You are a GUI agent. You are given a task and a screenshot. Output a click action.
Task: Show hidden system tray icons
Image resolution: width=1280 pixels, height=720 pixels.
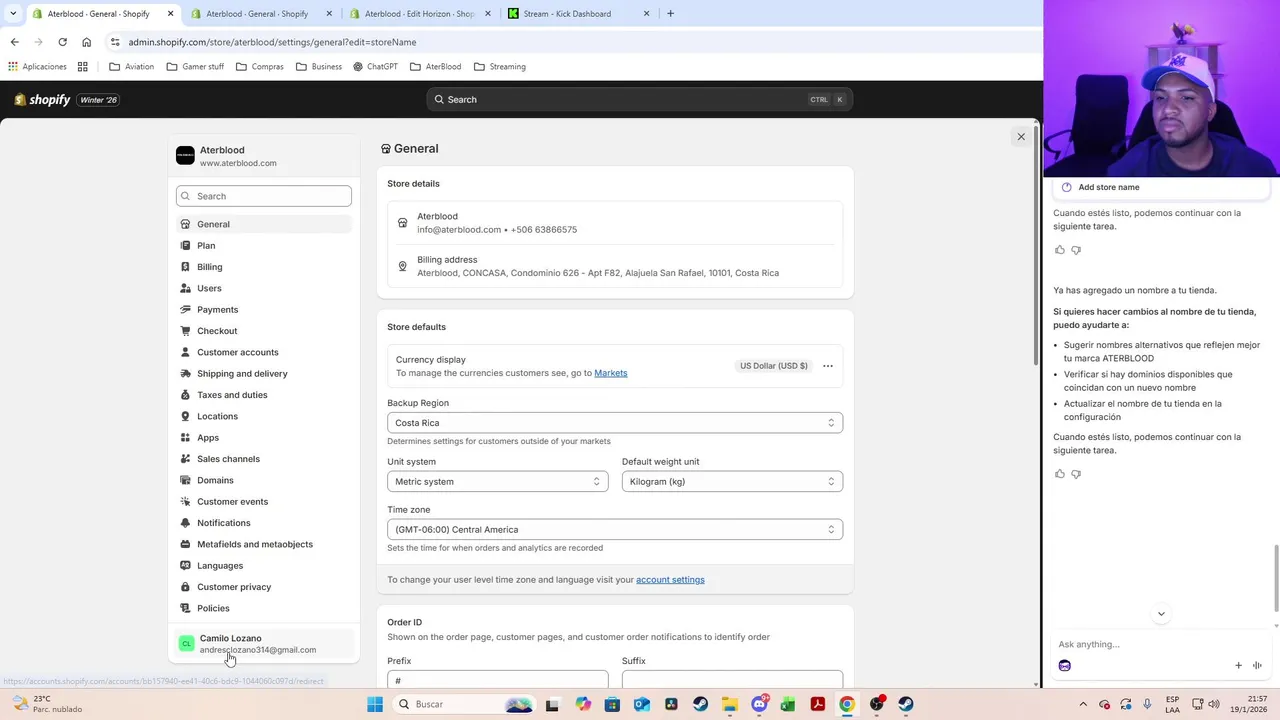pos(1083,704)
